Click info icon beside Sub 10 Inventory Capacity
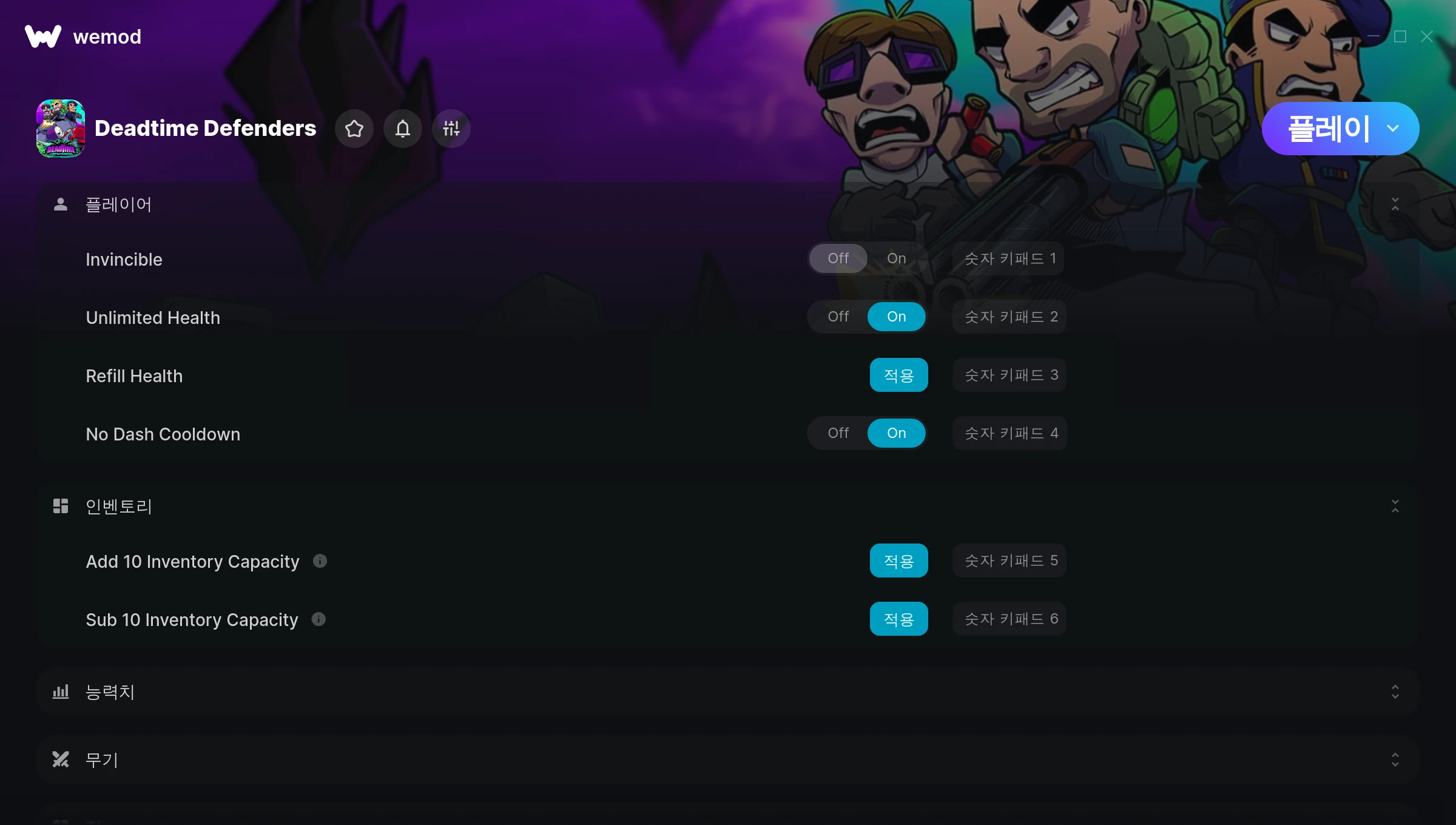This screenshot has height=825, width=1456. tap(318, 619)
